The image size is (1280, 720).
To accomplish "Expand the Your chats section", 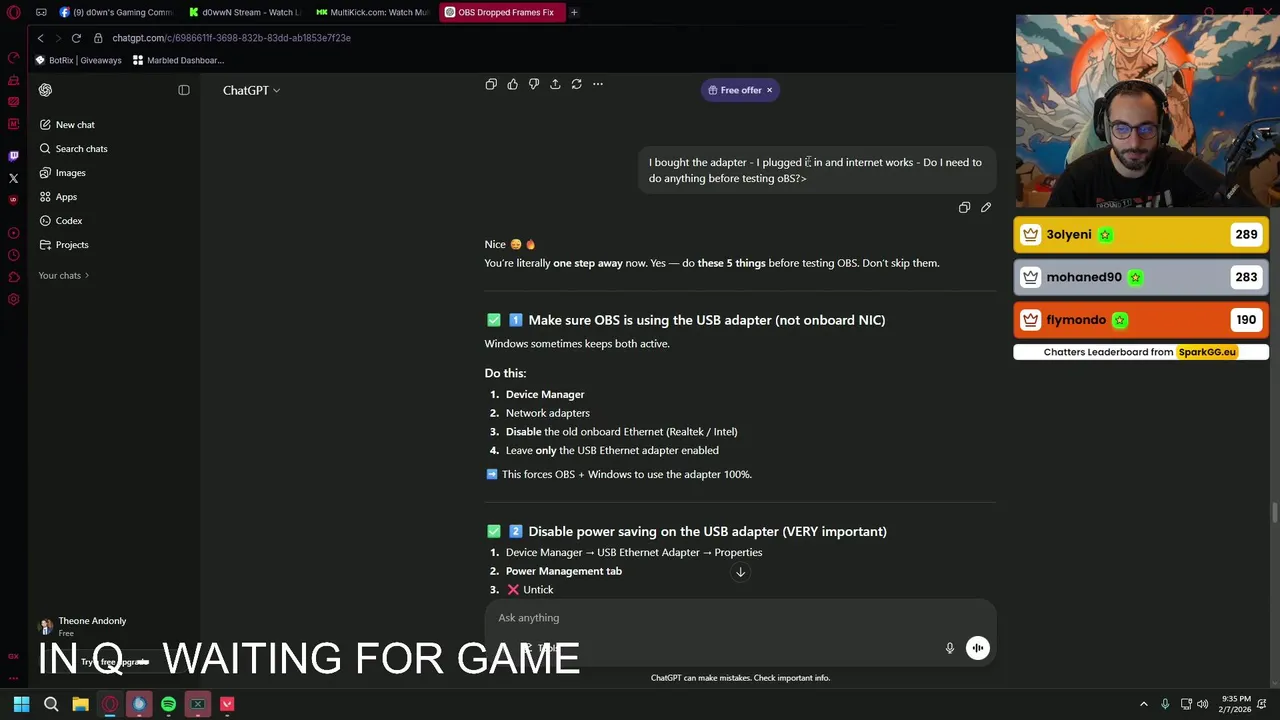I will (64, 275).
